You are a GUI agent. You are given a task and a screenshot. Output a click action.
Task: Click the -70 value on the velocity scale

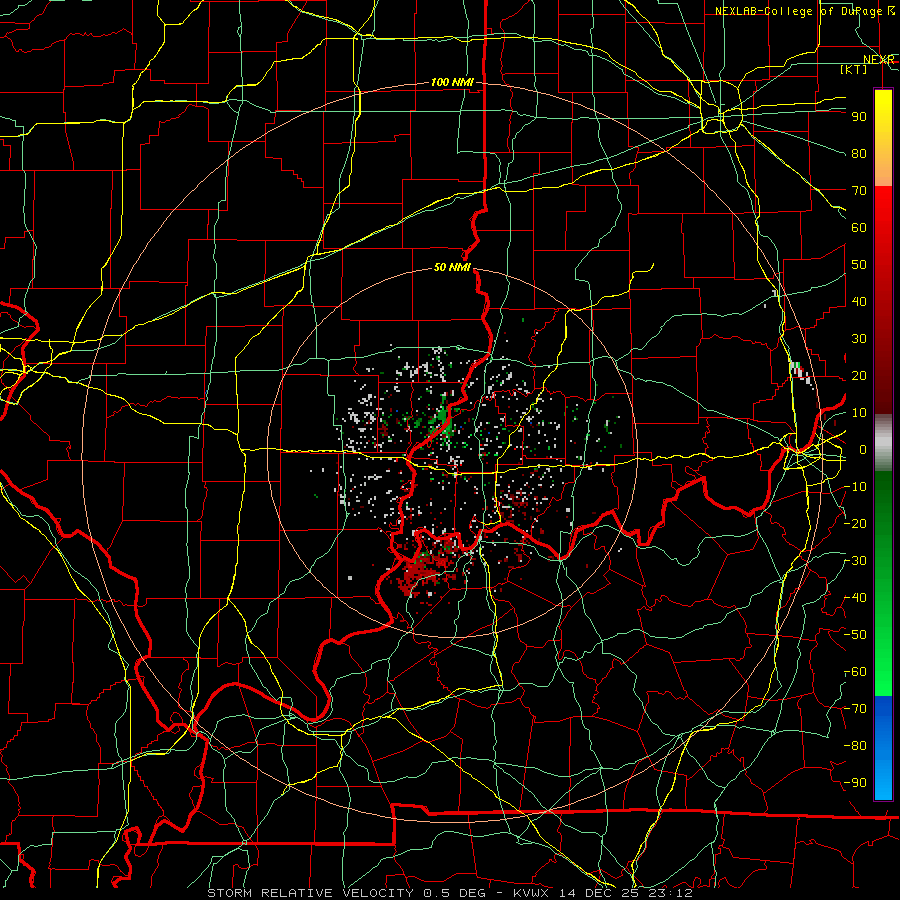(x=855, y=709)
